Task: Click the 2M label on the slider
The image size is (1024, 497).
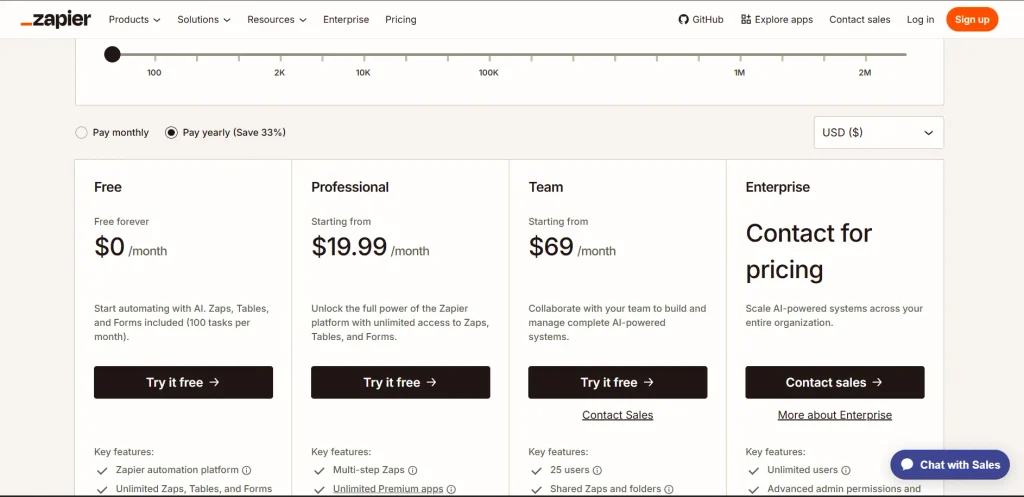Action: [865, 73]
